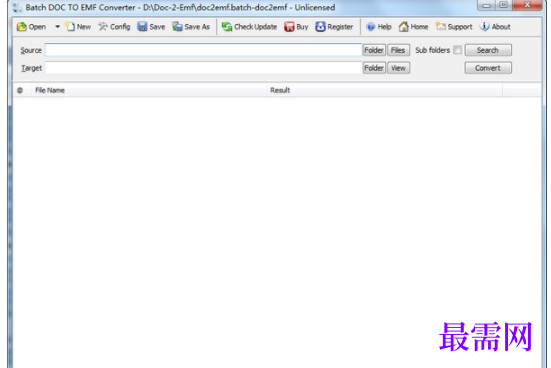This screenshot has height=368, width=551.
Task: Focus the Target path field
Action: [x=203, y=68]
